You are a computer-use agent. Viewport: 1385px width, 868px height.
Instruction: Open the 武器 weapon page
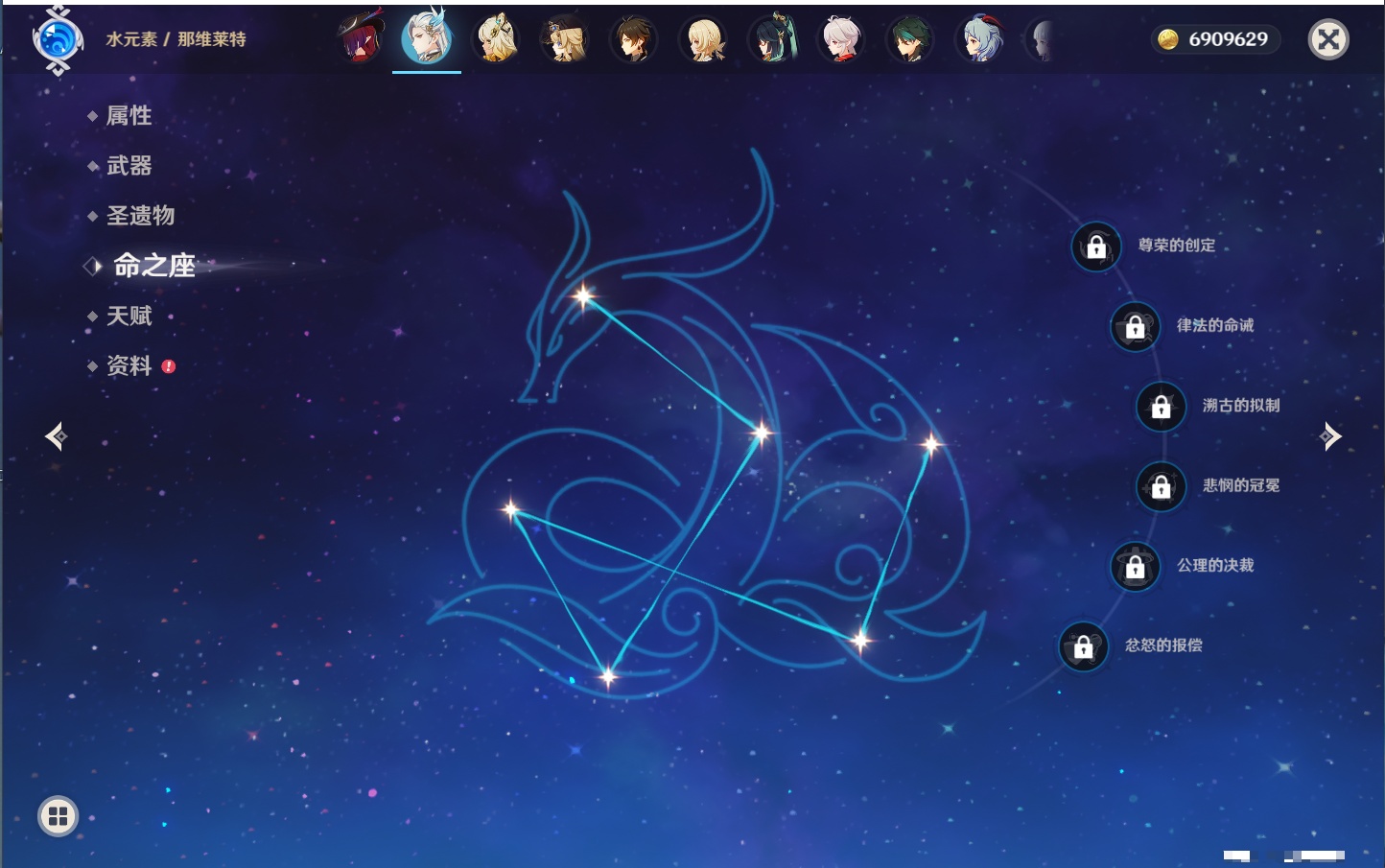click(x=129, y=166)
